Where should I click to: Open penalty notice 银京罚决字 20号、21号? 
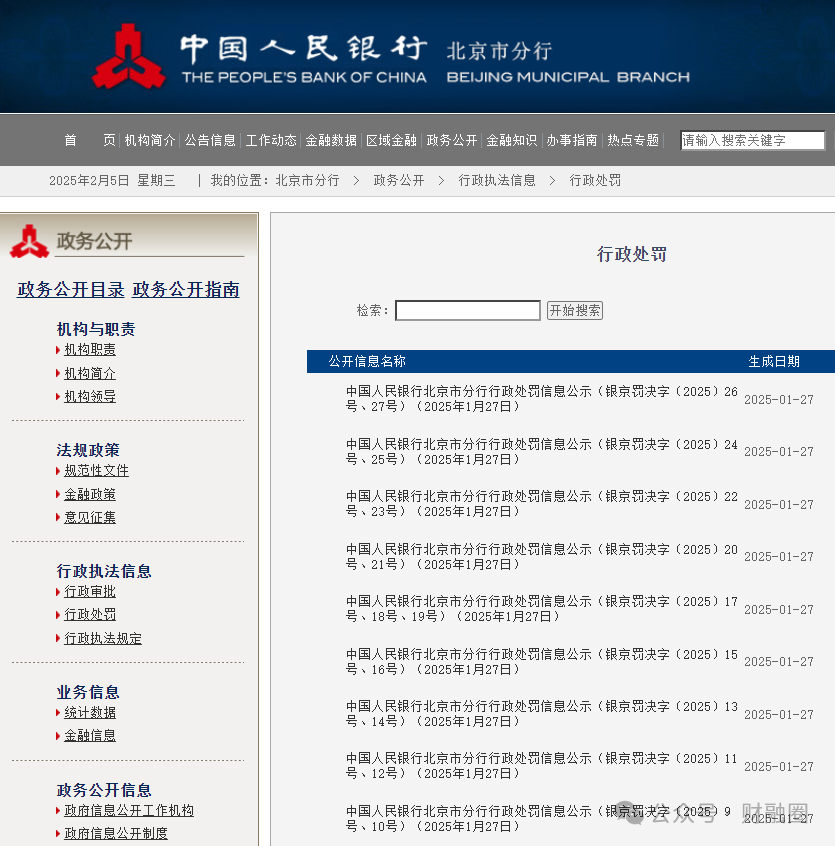click(542, 557)
